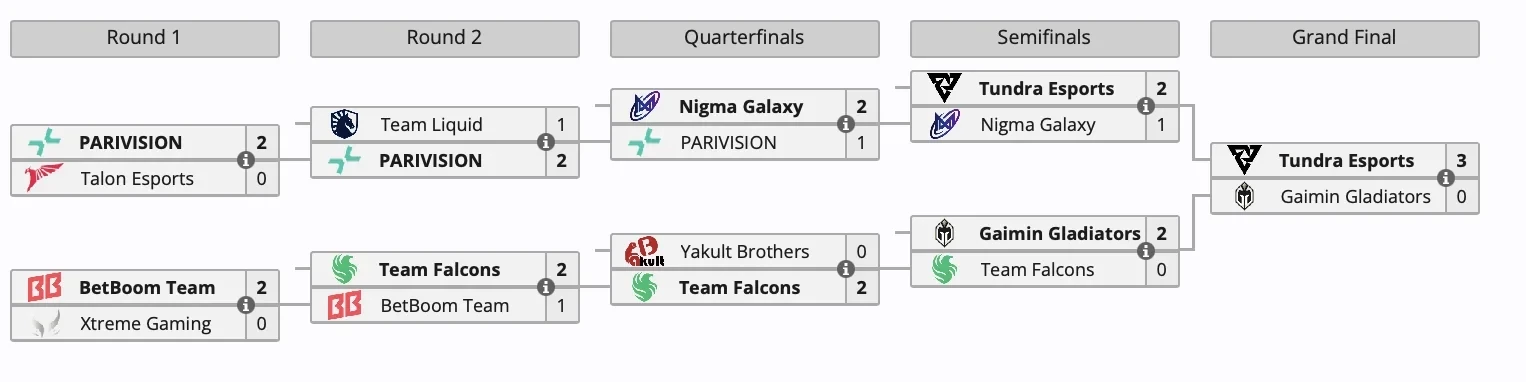View details of Nigma Galaxy vs PARIVISION quarterfinal
This screenshot has width=1526, height=382.
coord(845,124)
